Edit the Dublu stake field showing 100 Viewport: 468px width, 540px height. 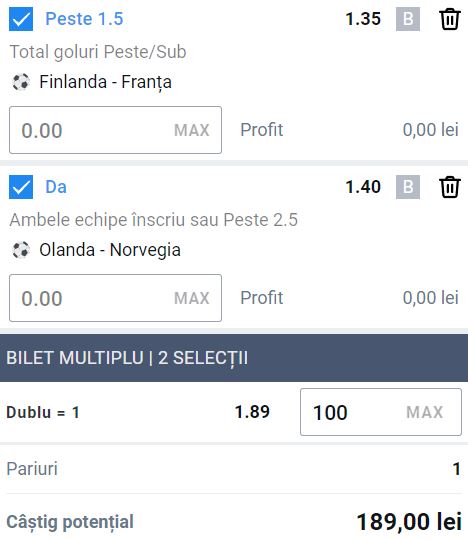(x=381, y=412)
